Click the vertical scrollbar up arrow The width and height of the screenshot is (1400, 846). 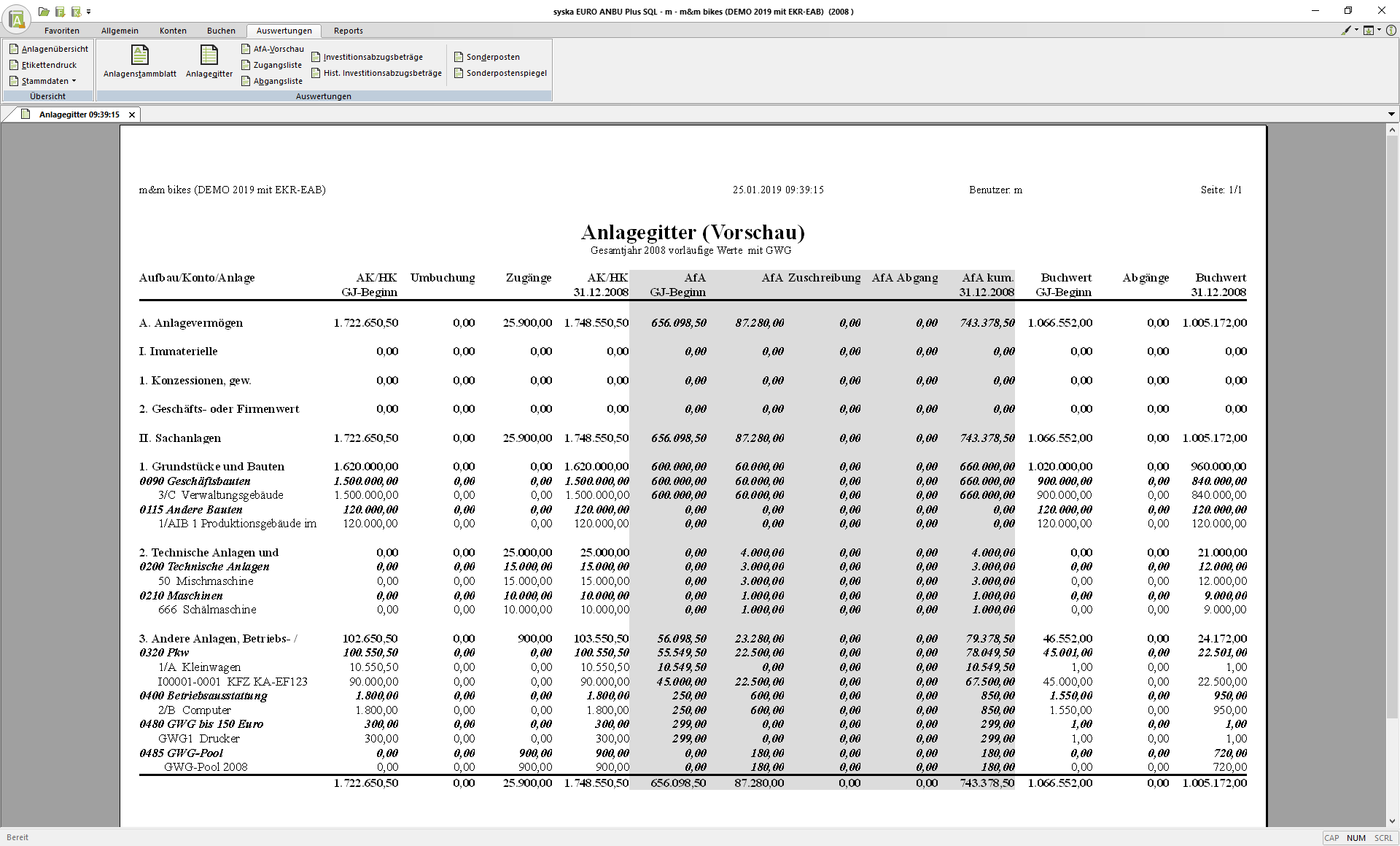click(x=1392, y=130)
